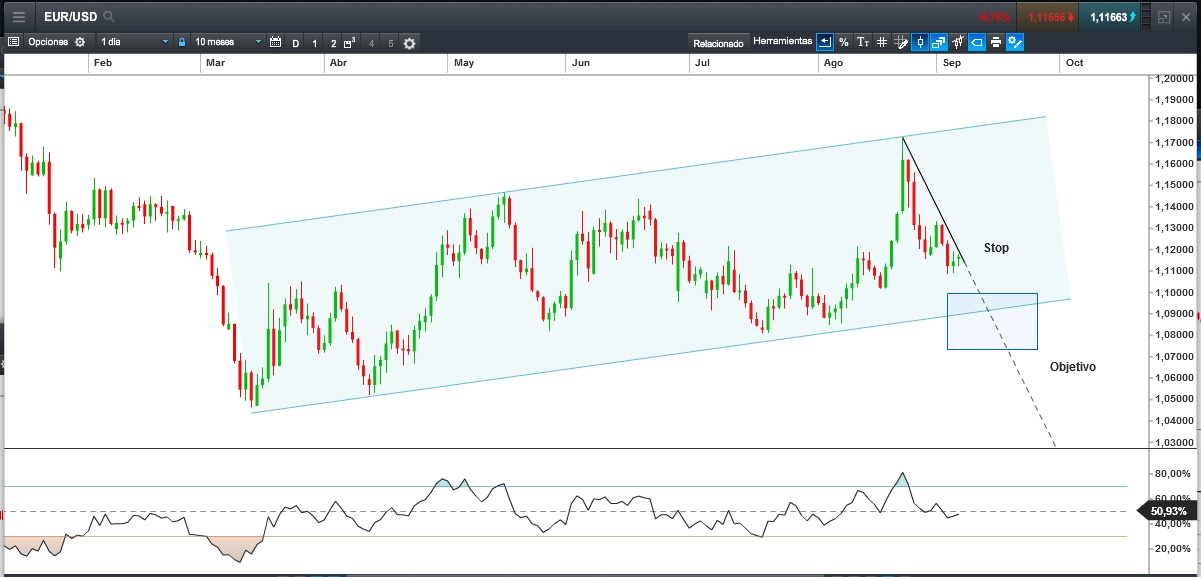This screenshot has height=577, width=1201.
Task: Select the blue target rectangle drawing
Action: pos(992,321)
